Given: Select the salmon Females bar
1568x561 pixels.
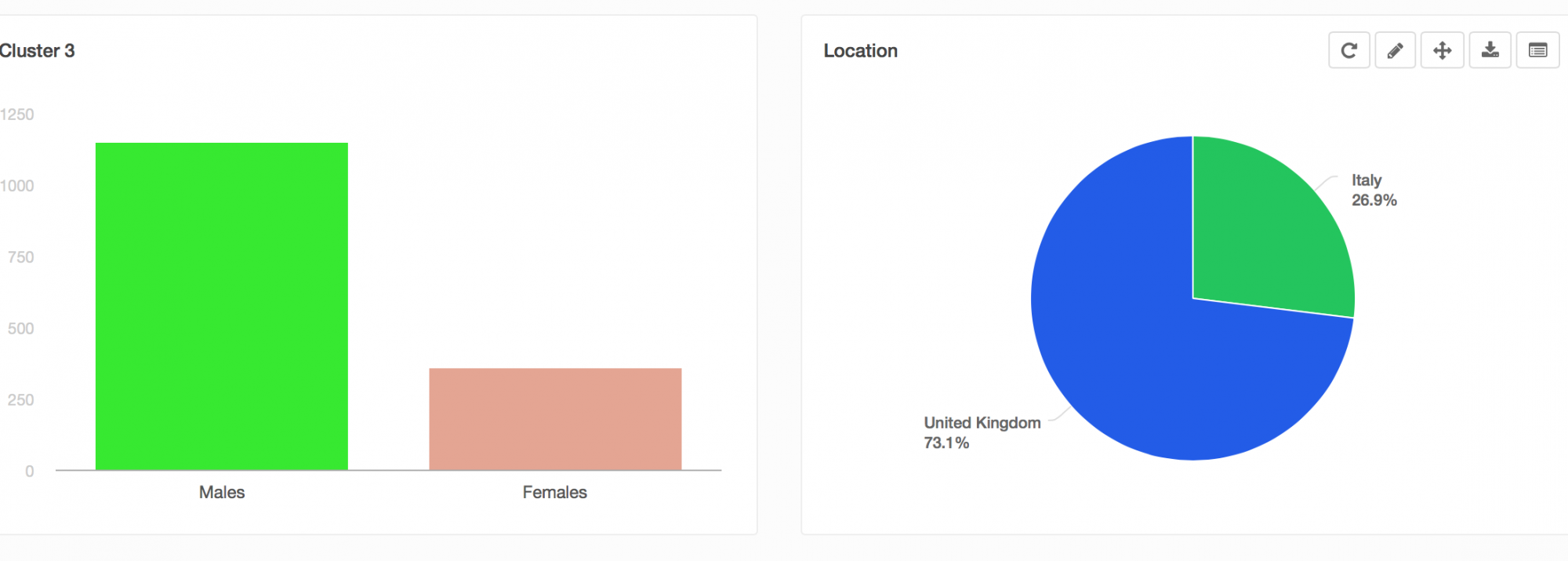Looking at the screenshot, I should tap(555, 419).
